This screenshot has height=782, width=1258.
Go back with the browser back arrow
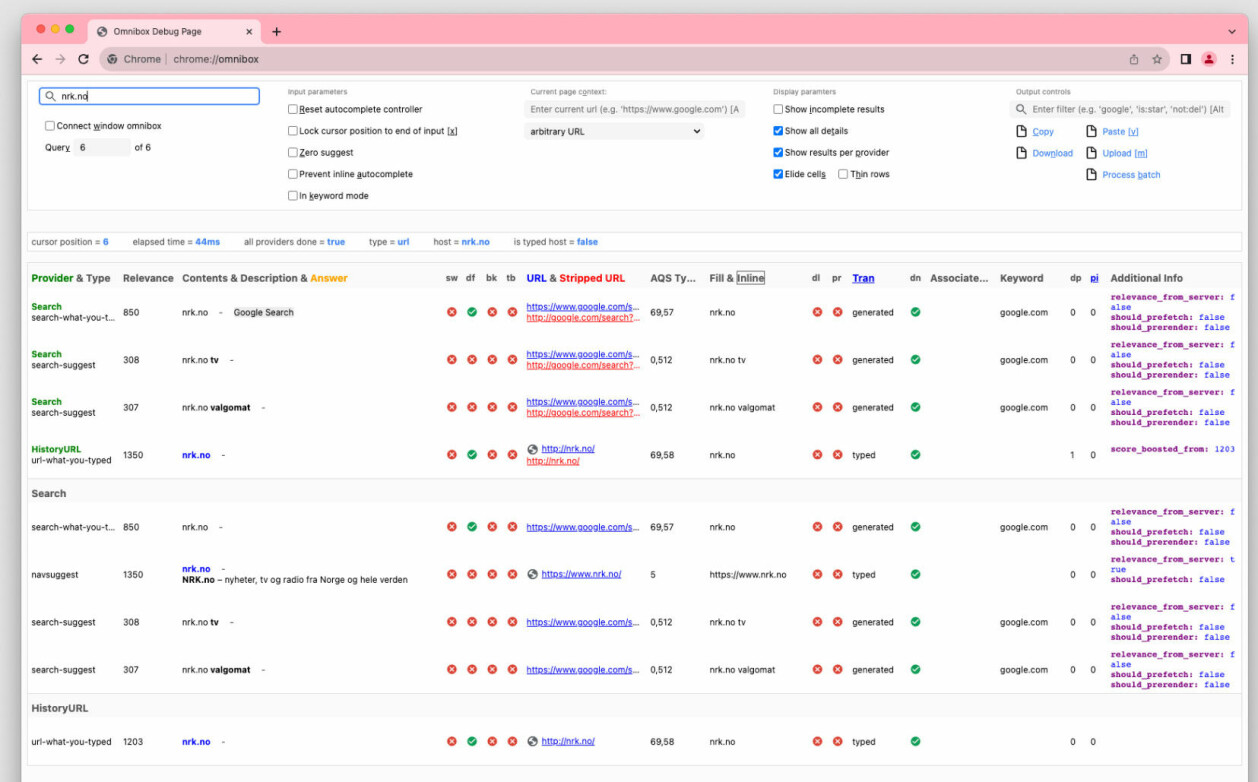coord(37,59)
